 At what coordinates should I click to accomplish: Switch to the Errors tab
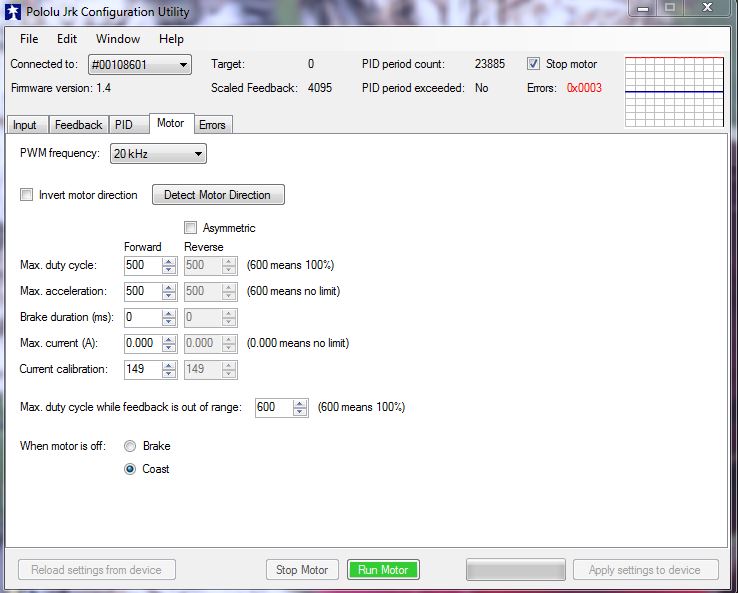(x=212, y=125)
